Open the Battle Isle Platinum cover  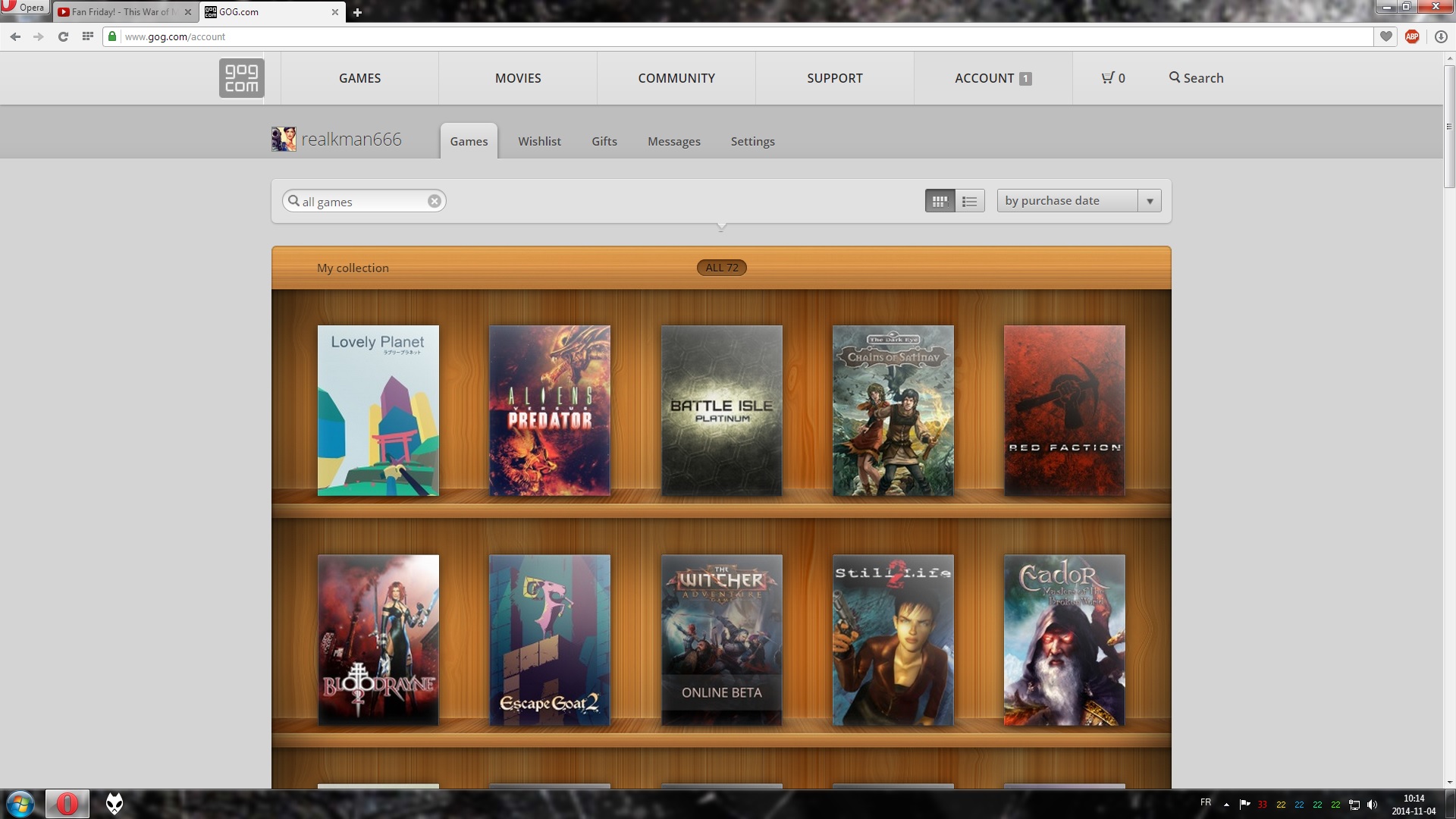coord(721,411)
